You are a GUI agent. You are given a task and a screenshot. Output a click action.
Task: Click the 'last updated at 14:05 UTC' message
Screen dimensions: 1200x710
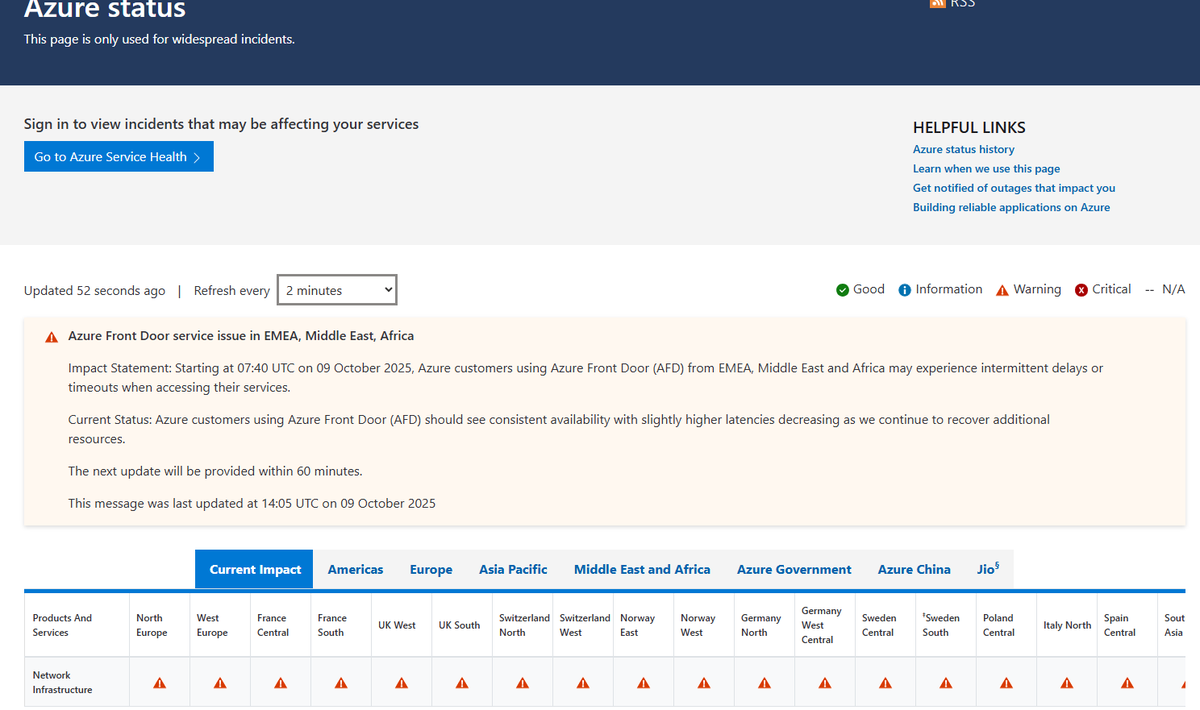point(252,503)
